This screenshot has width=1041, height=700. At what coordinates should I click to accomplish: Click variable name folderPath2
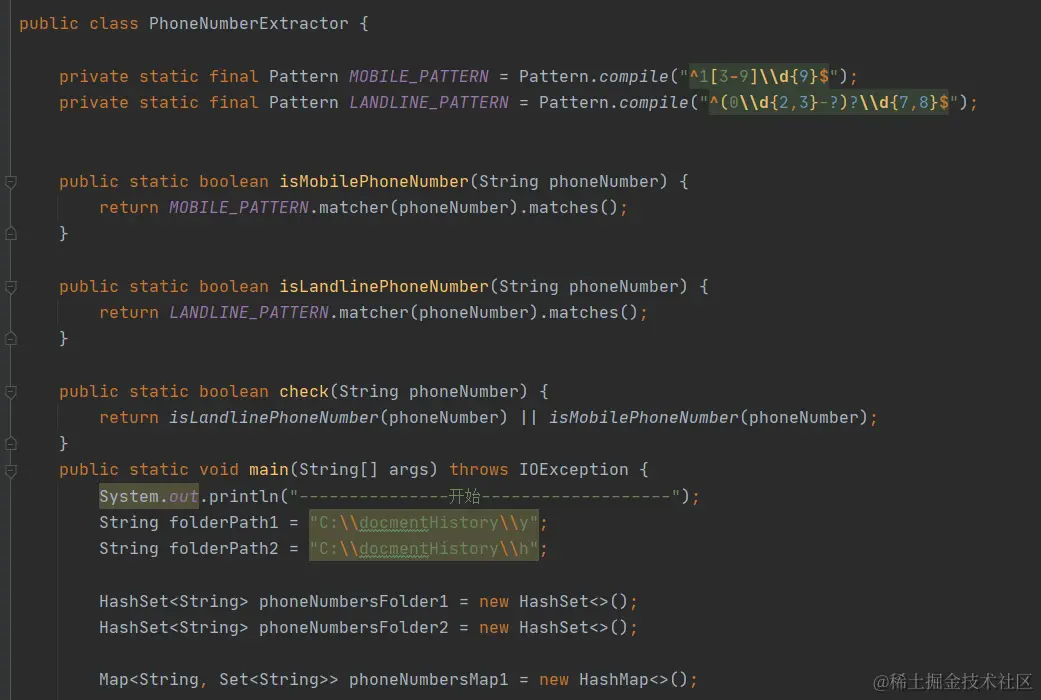[x=224, y=548]
